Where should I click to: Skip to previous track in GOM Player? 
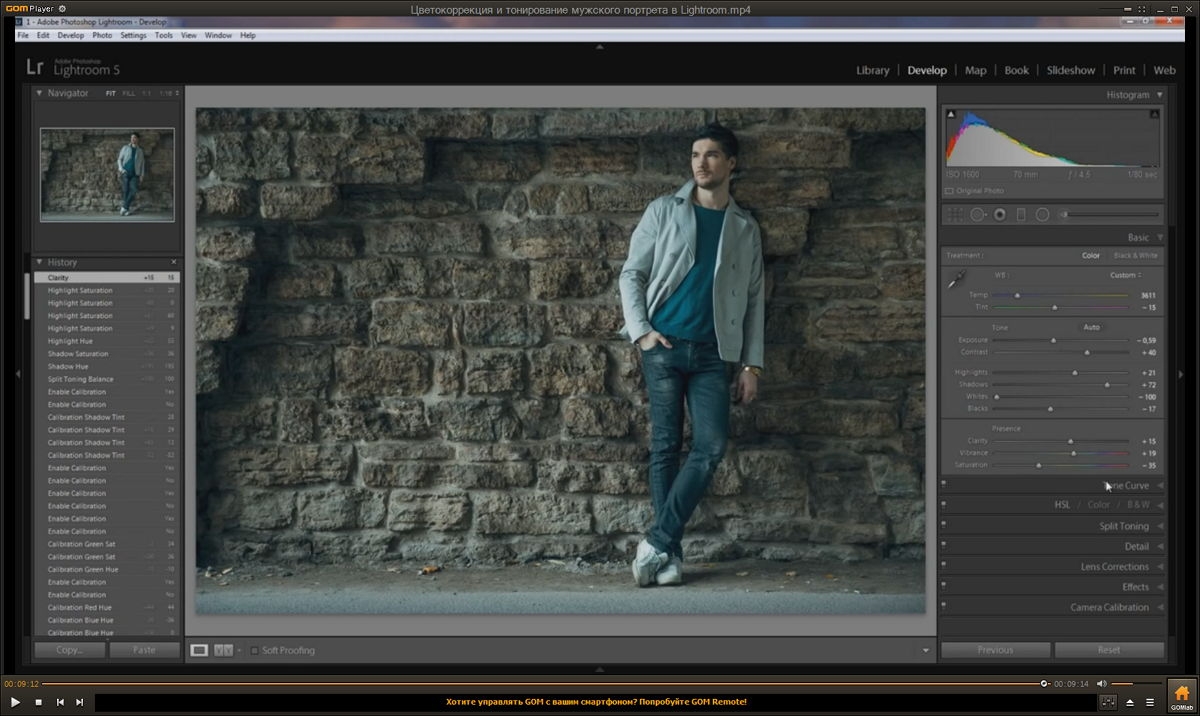pos(60,702)
